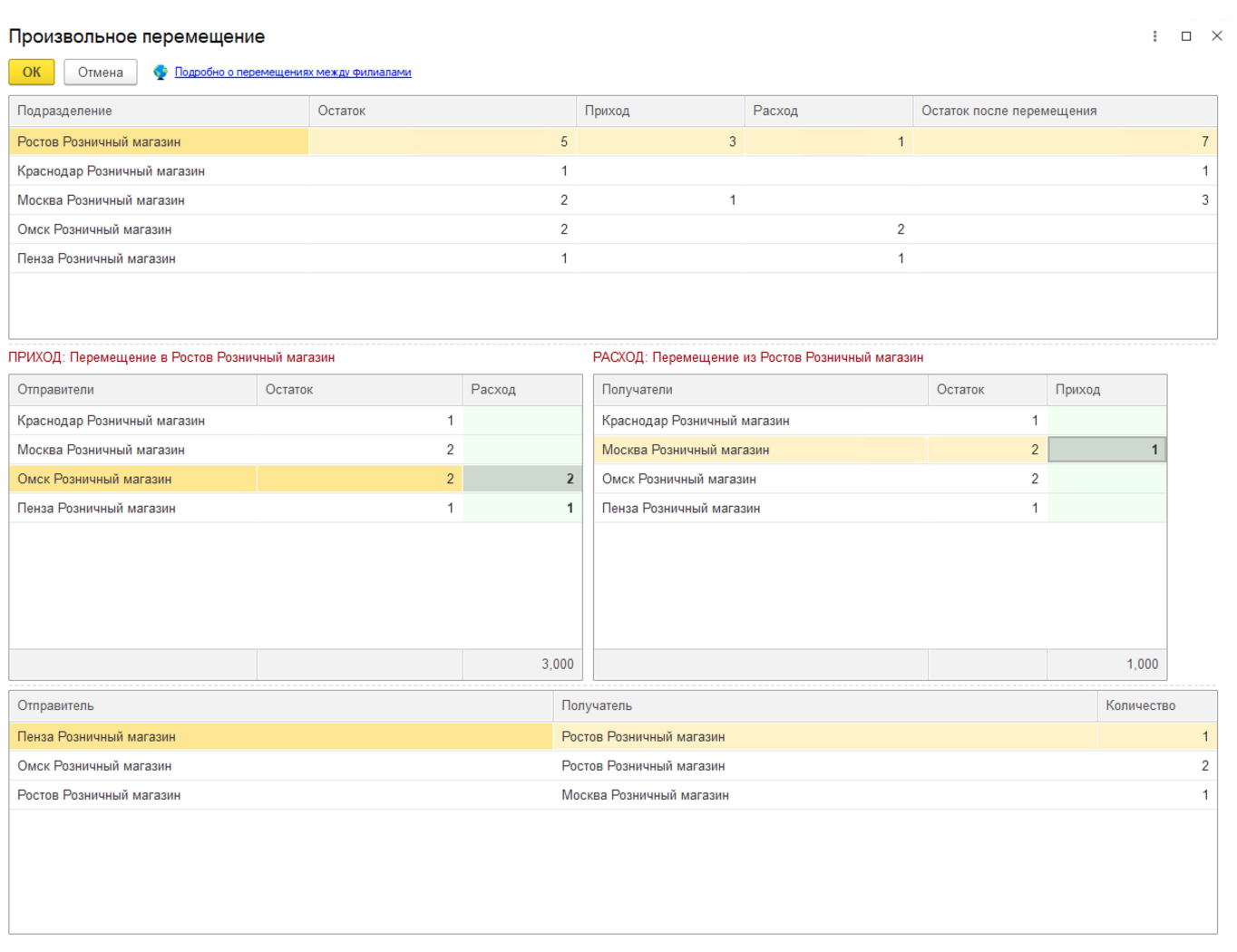
Task: Edit Приход cell for Краснодар recipient
Action: click(1107, 421)
